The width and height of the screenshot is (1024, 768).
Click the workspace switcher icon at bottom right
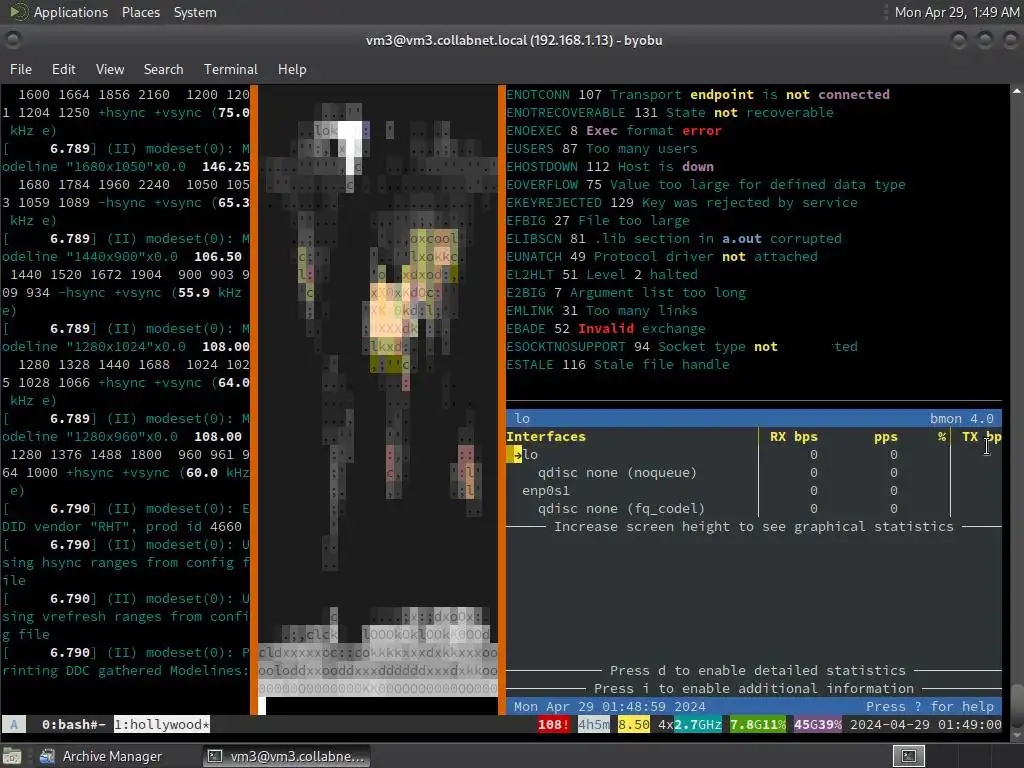click(x=908, y=756)
